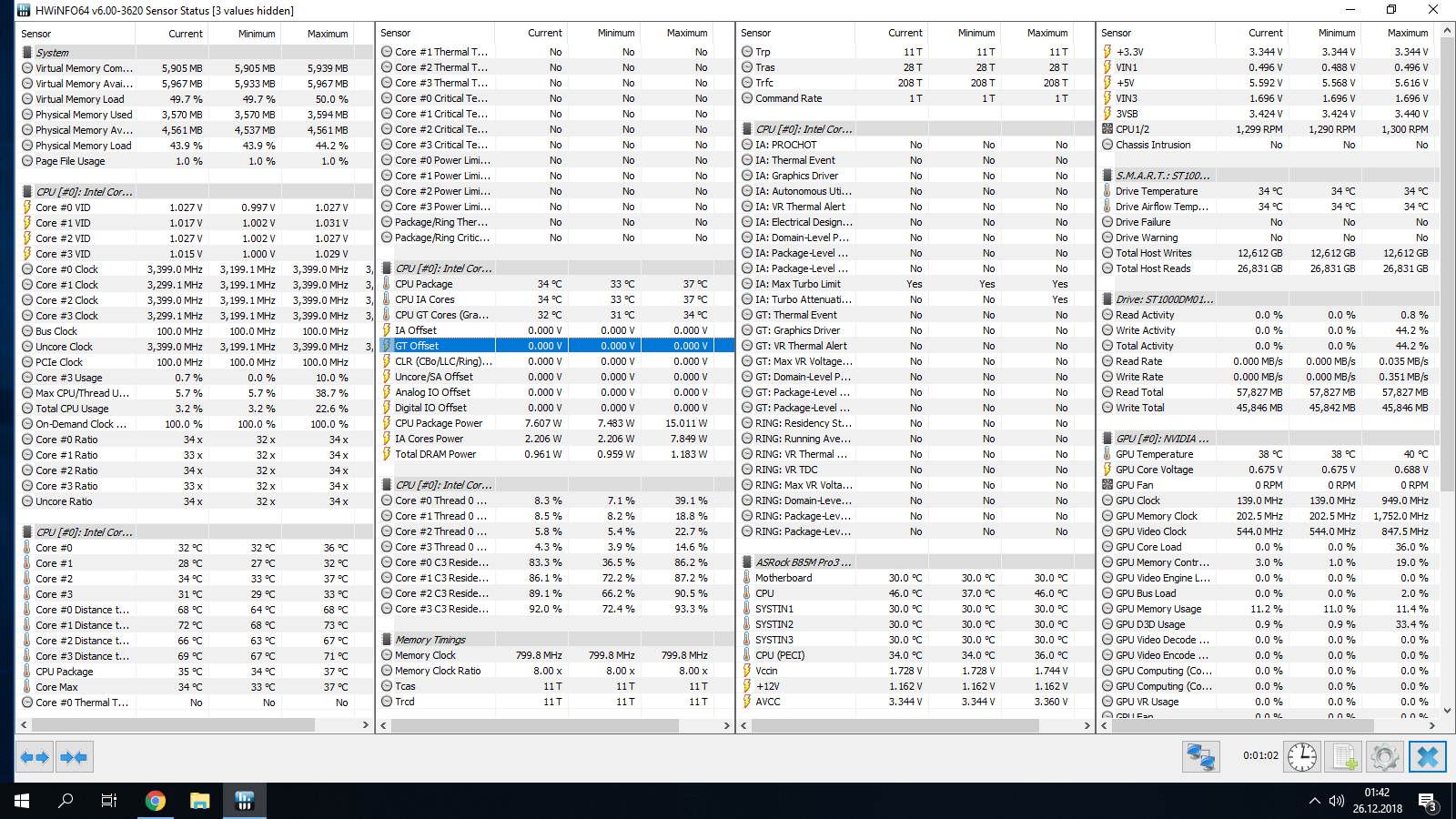Click the shrink columns arrows button
Screen dimensions: 1456x819
pos(74,757)
